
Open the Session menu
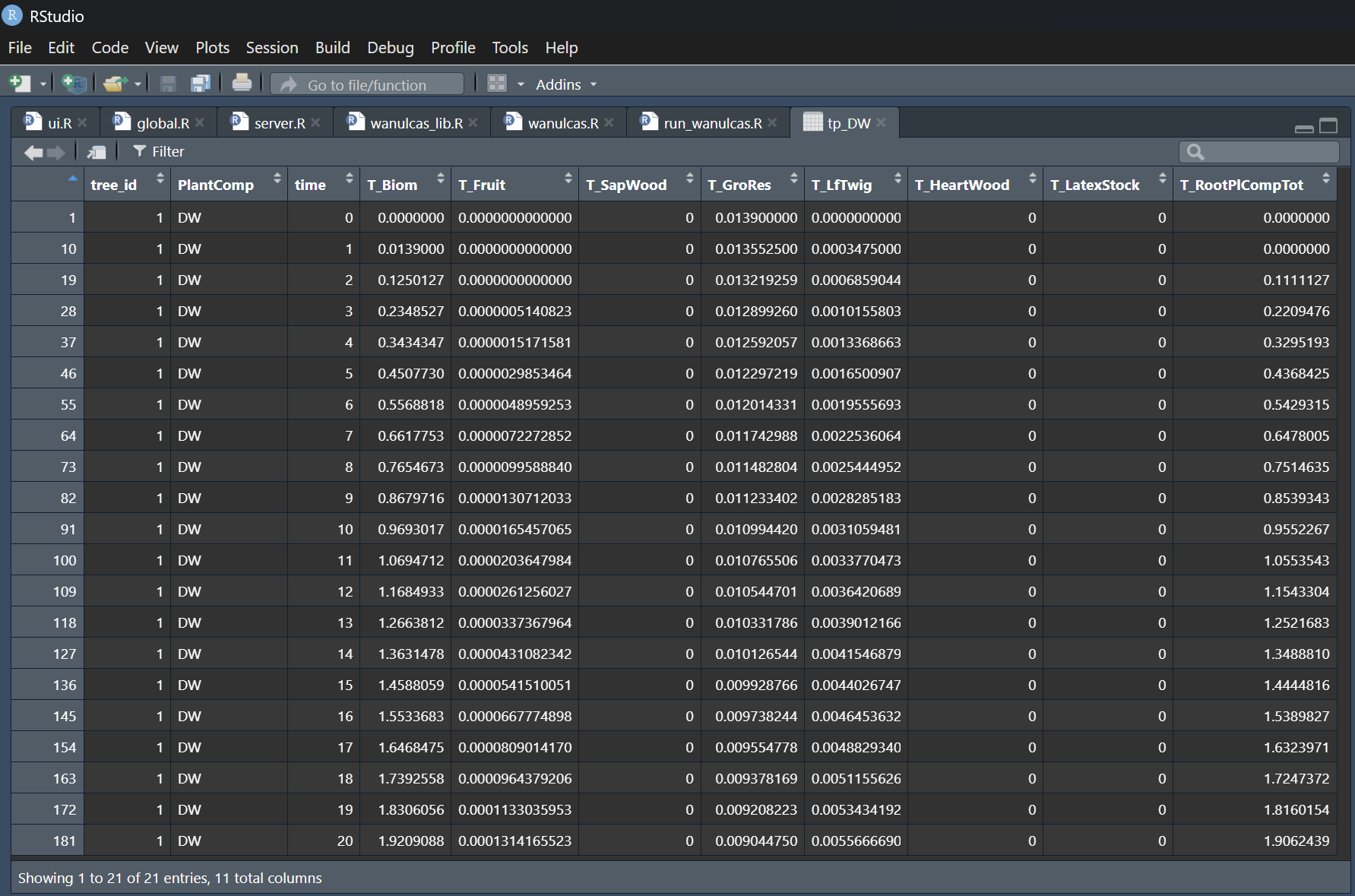(x=271, y=48)
